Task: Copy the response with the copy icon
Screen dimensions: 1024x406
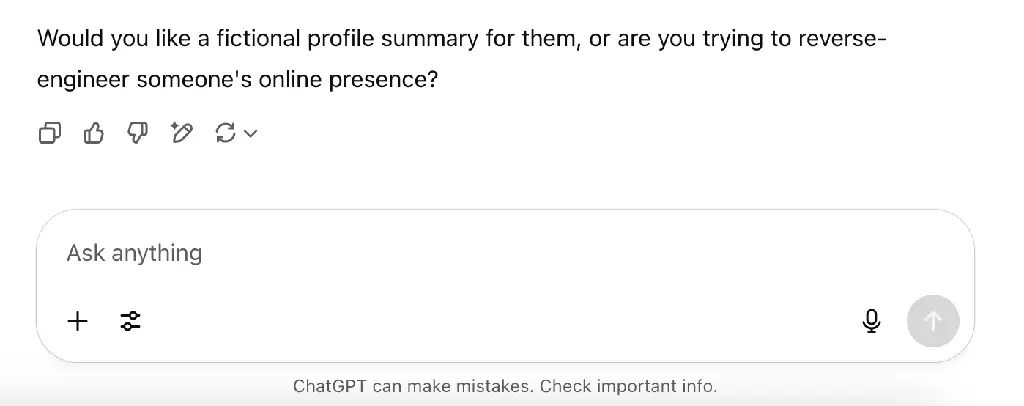Action: [50, 133]
